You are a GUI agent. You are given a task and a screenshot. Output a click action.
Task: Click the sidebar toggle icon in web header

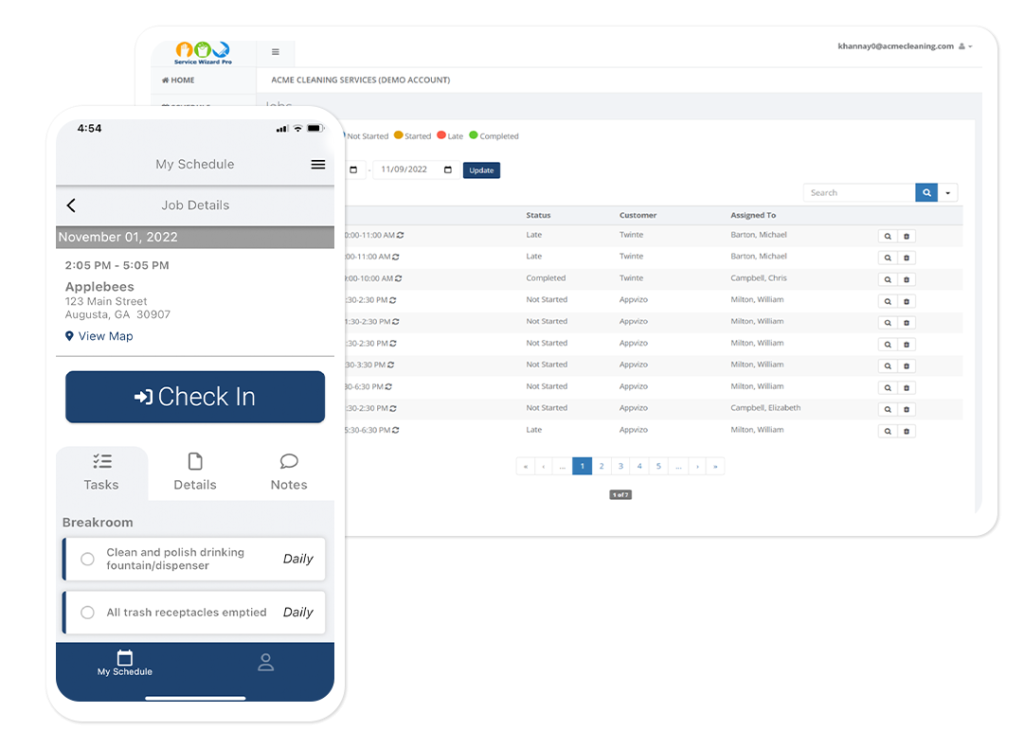pyautogui.click(x=276, y=52)
